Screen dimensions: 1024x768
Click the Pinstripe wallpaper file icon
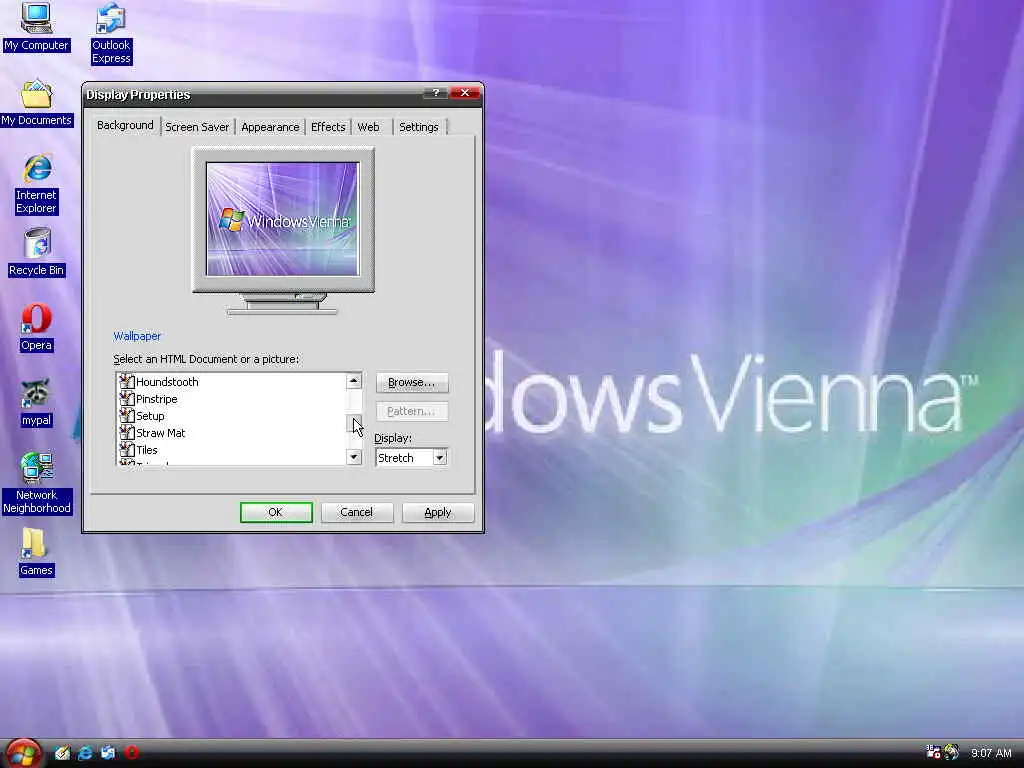(x=127, y=398)
